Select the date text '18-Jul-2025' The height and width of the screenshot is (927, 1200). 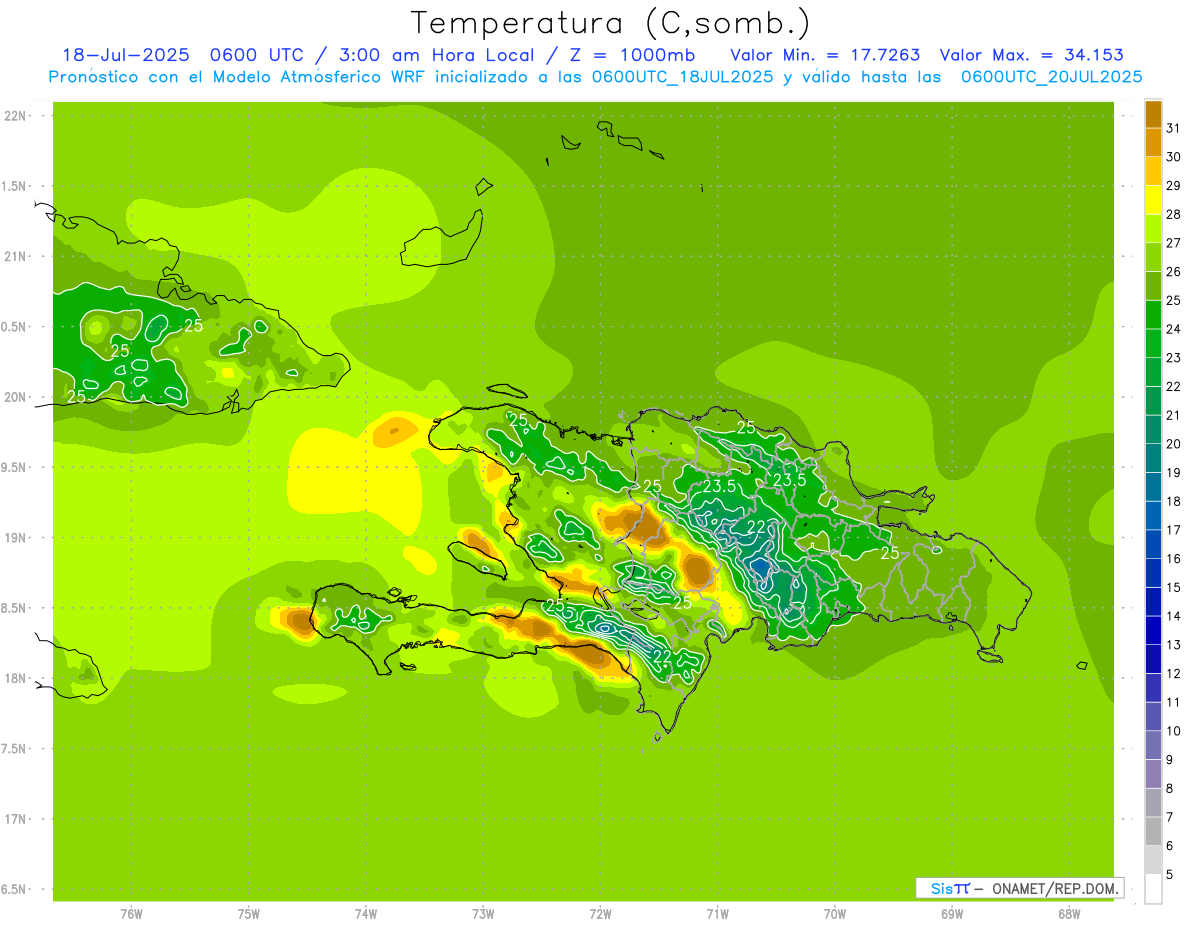coord(128,55)
